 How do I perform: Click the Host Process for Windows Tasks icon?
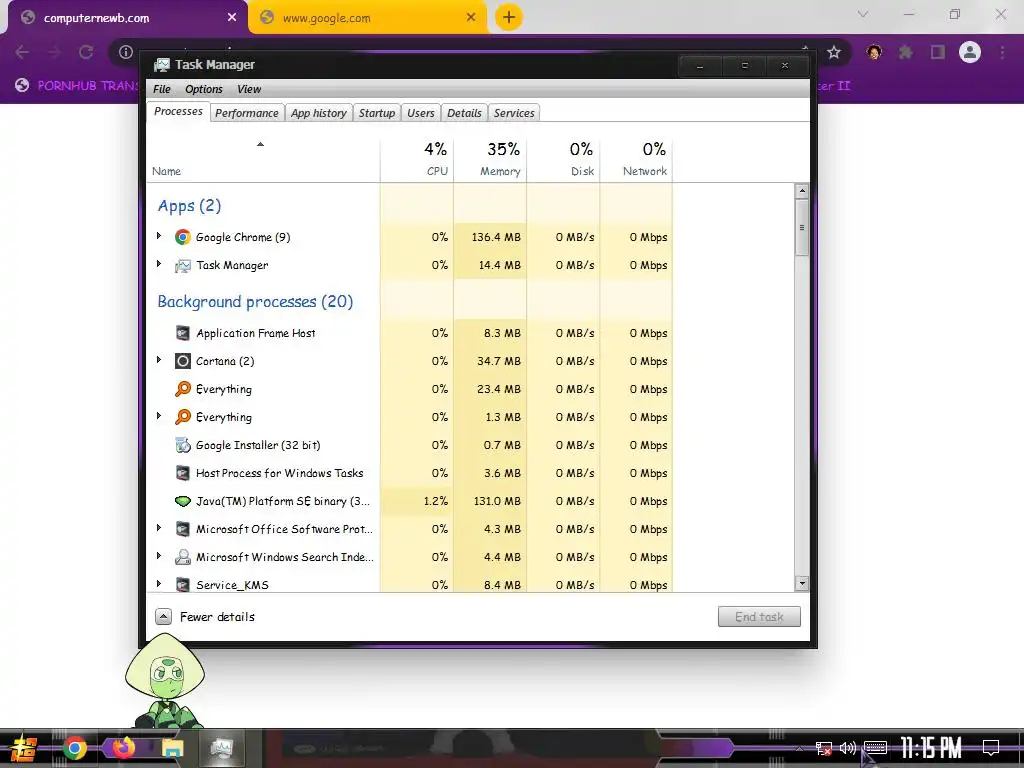point(183,473)
